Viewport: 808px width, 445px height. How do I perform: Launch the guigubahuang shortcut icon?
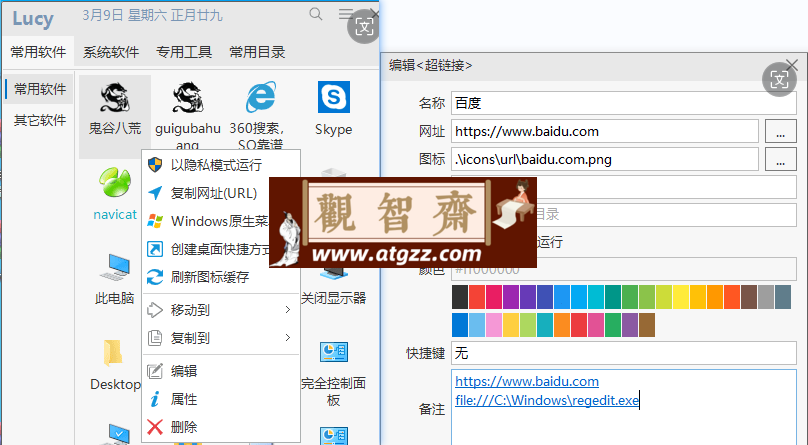(x=188, y=97)
